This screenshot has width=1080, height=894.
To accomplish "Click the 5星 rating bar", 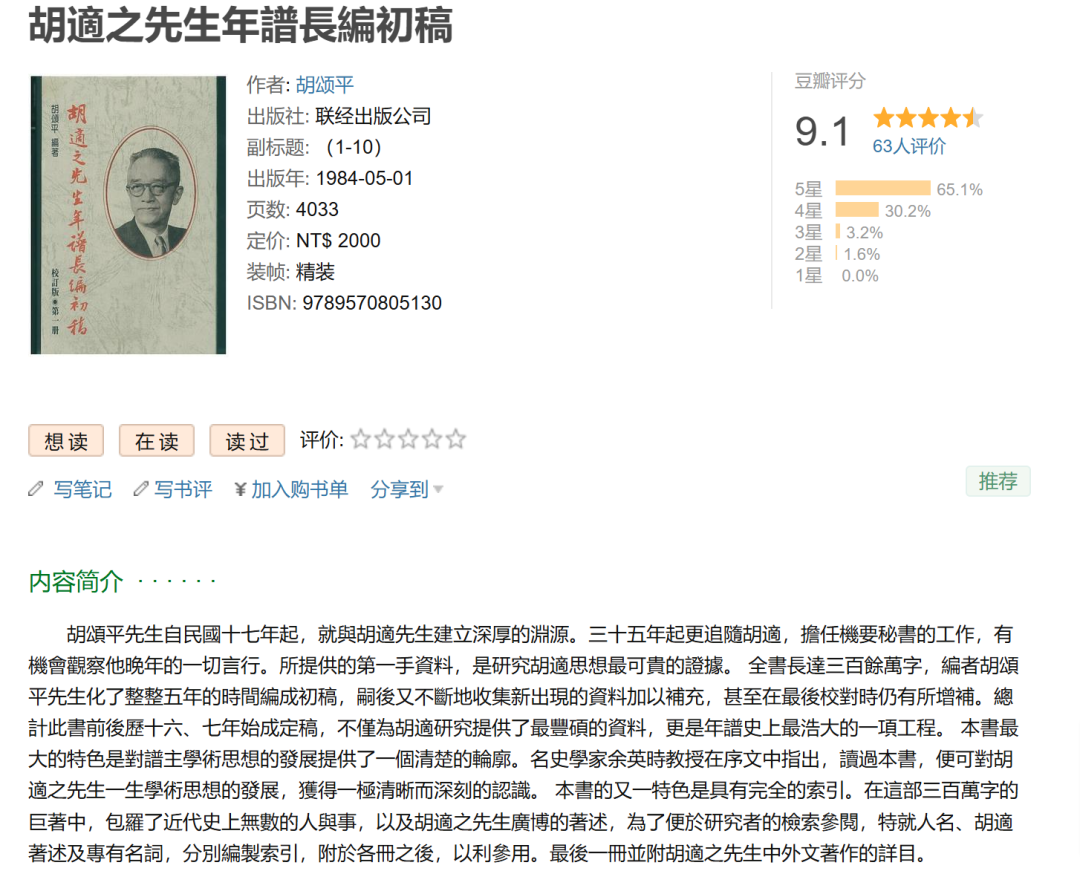I will pos(883,188).
